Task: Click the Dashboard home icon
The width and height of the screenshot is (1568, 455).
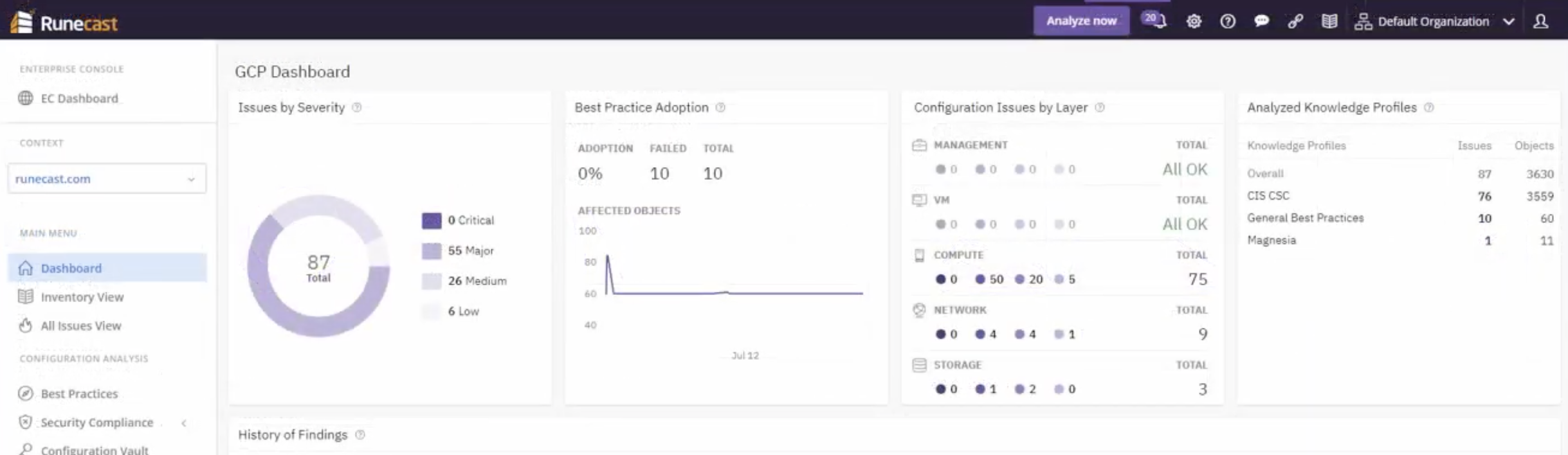Action: coord(25,268)
